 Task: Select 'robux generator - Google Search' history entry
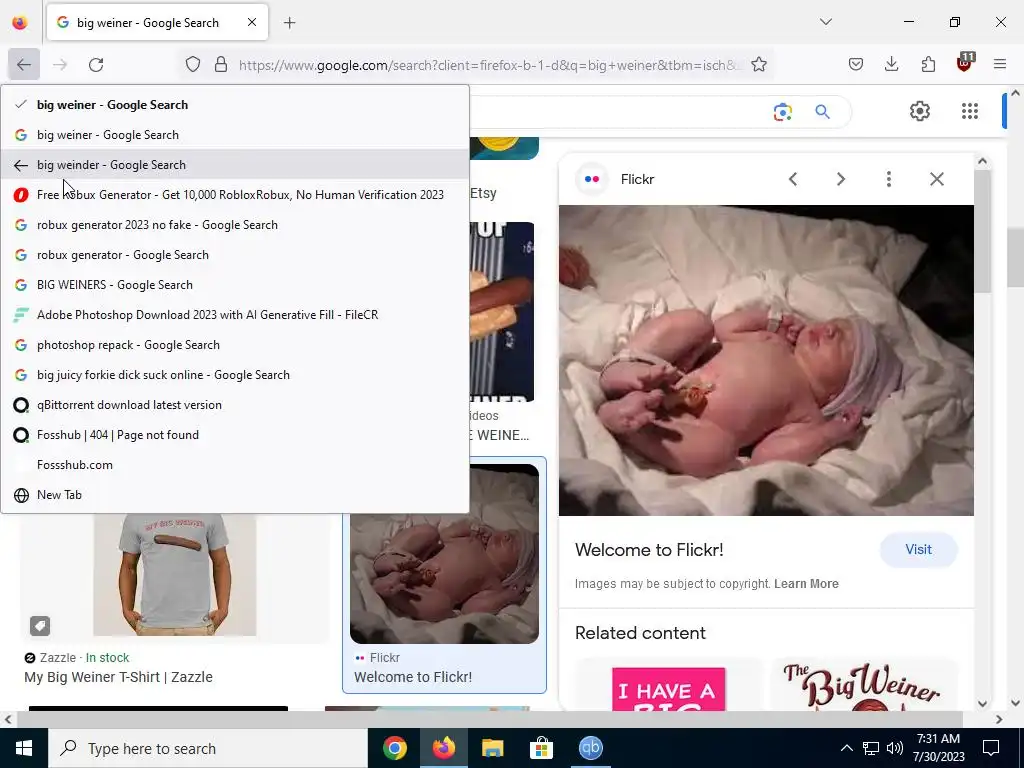(235, 255)
